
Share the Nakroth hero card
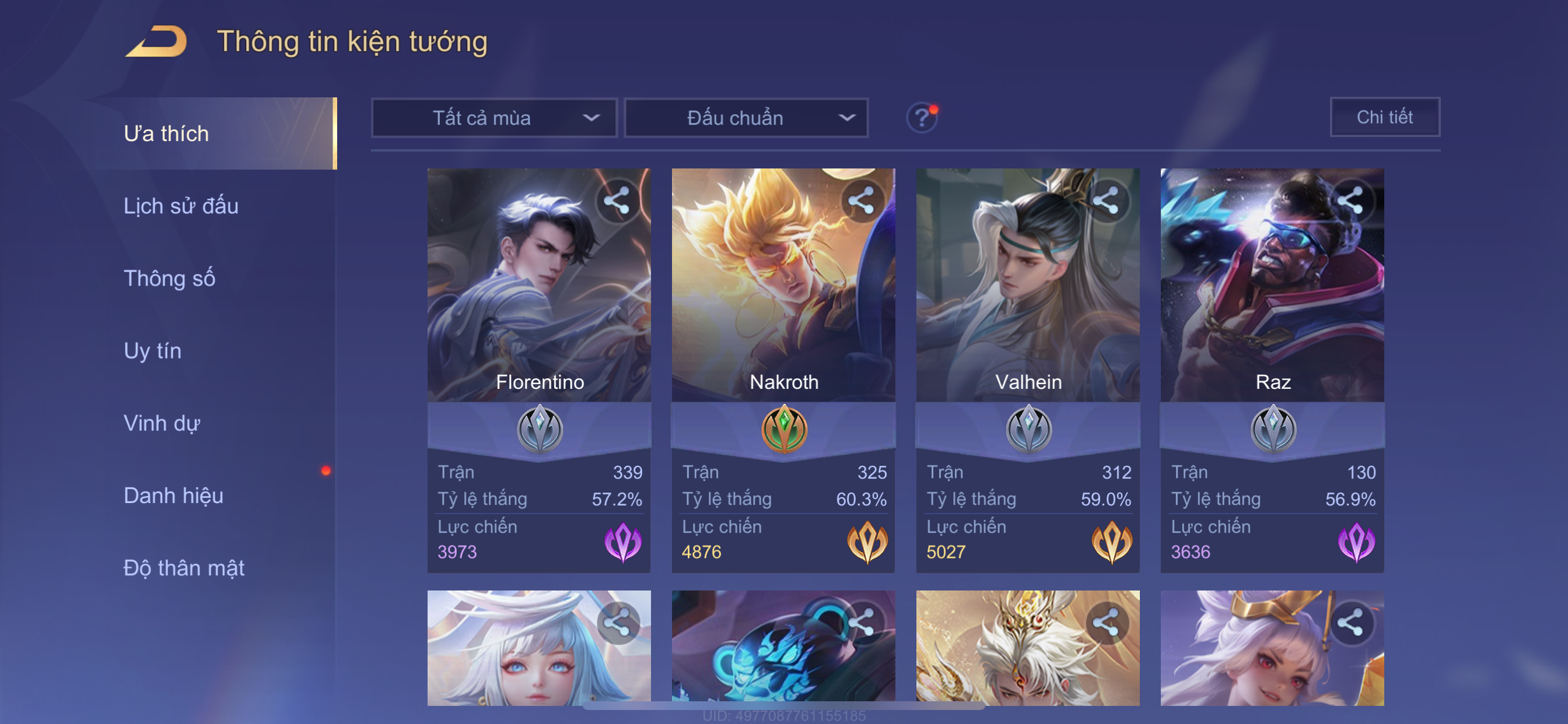click(862, 201)
